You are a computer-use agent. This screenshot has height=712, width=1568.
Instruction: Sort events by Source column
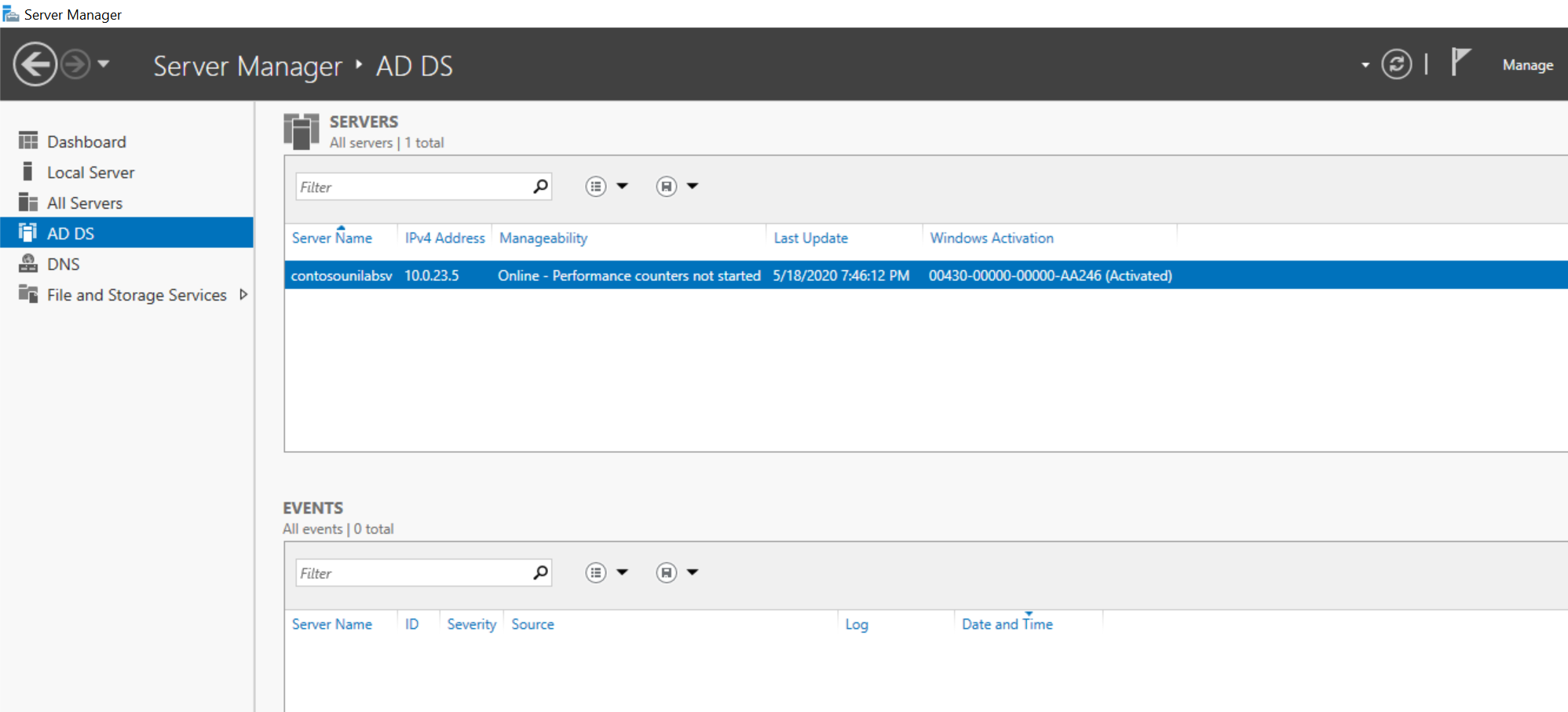pos(533,624)
